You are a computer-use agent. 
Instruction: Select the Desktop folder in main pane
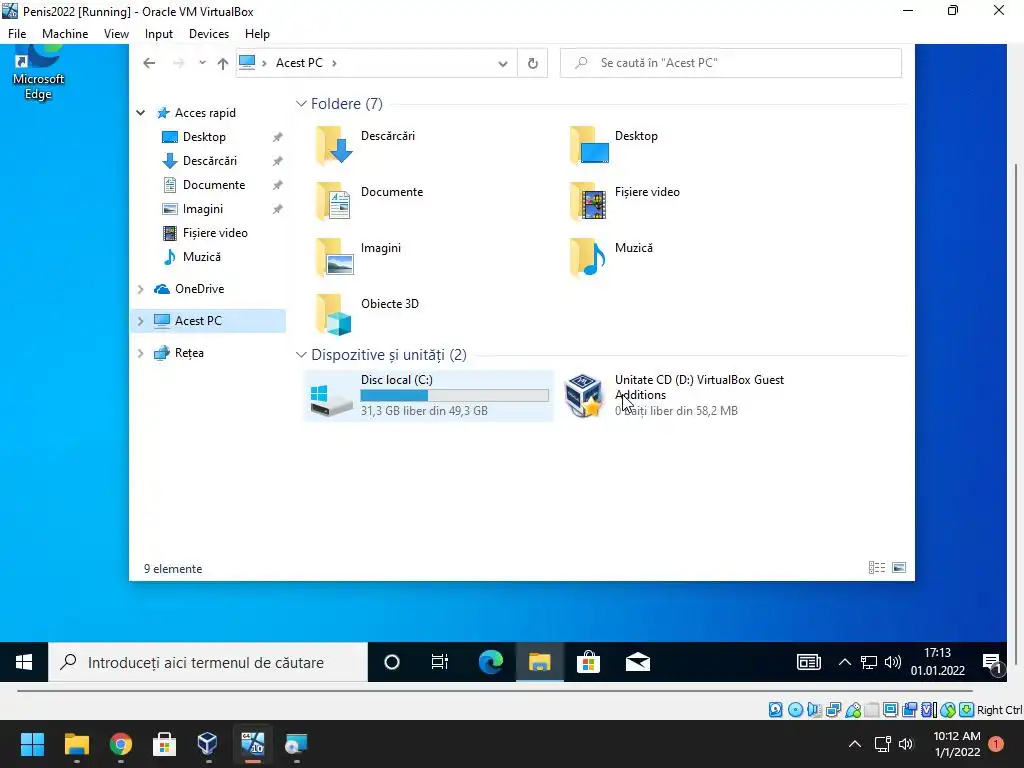pyautogui.click(x=614, y=145)
